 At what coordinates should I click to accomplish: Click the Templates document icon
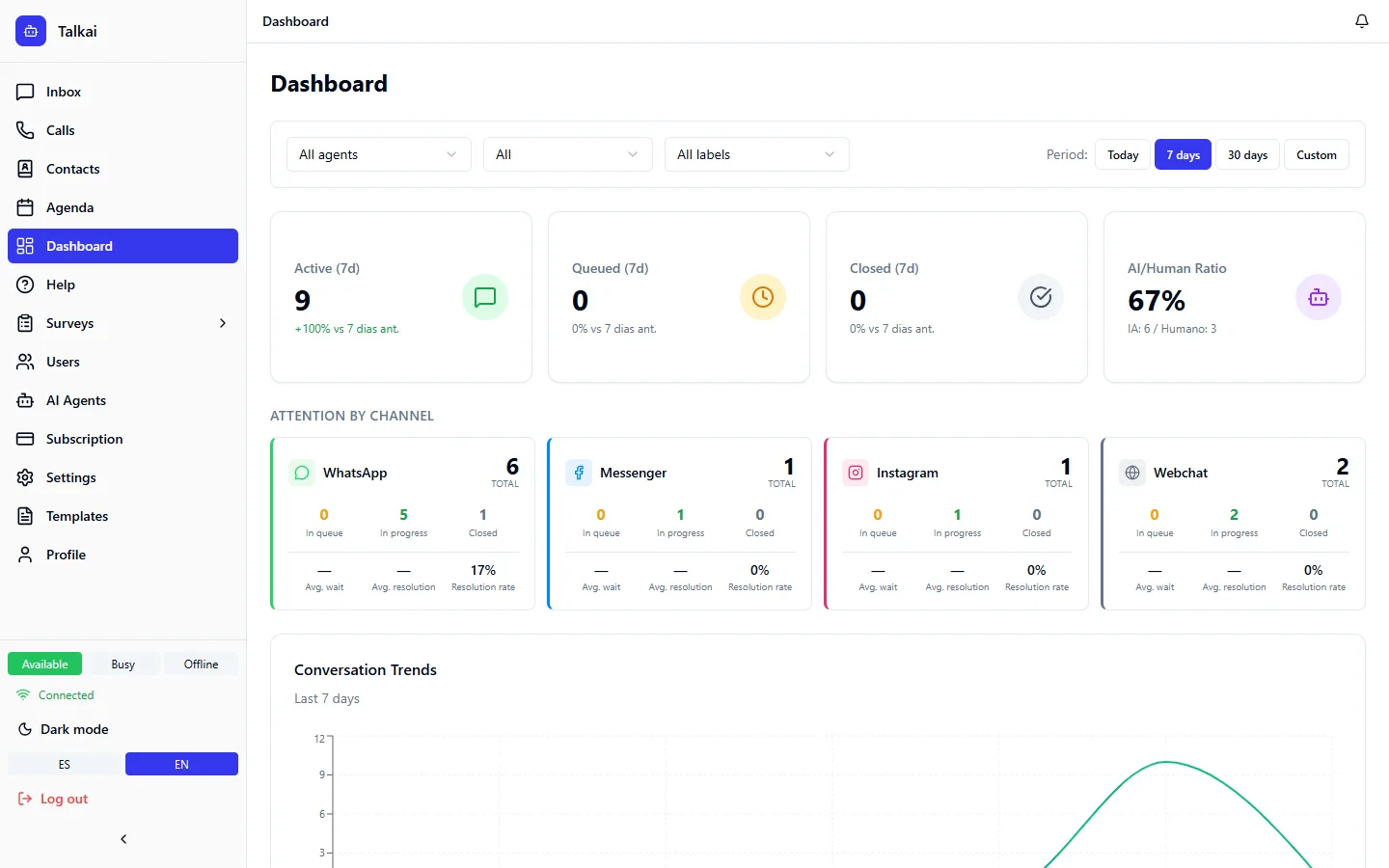click(x=25, y=516)
